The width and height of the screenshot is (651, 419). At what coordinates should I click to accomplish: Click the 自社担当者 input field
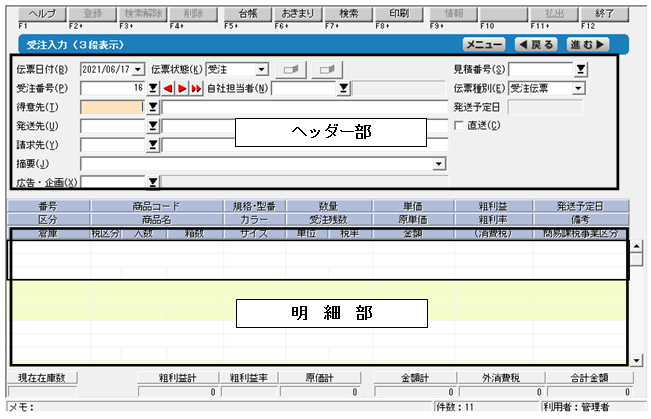coord(303,88)
